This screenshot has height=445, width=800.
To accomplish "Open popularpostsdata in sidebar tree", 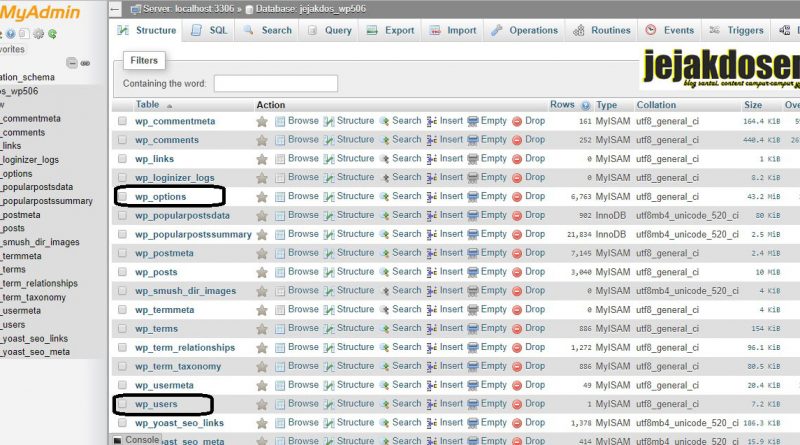I will 37,187.
